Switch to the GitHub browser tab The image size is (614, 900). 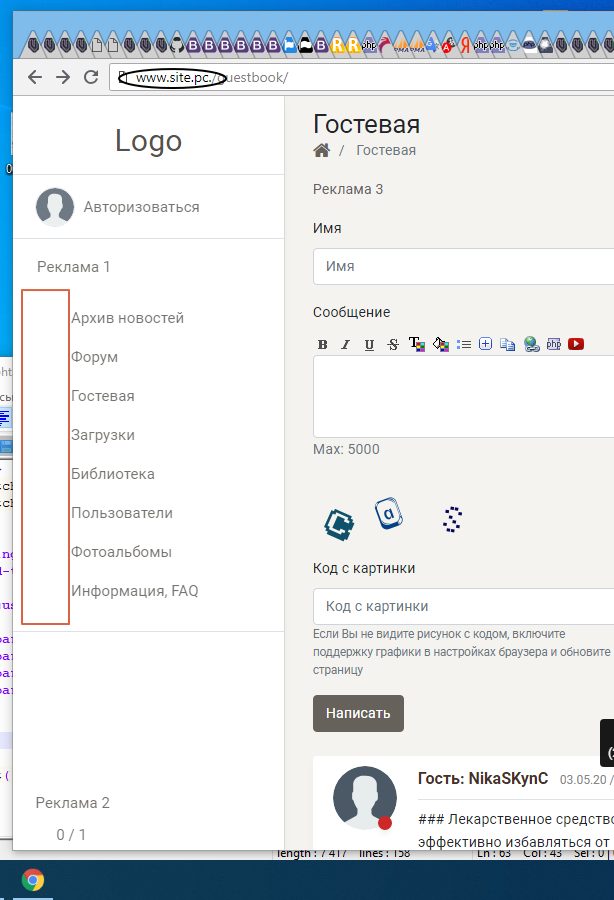177,45
